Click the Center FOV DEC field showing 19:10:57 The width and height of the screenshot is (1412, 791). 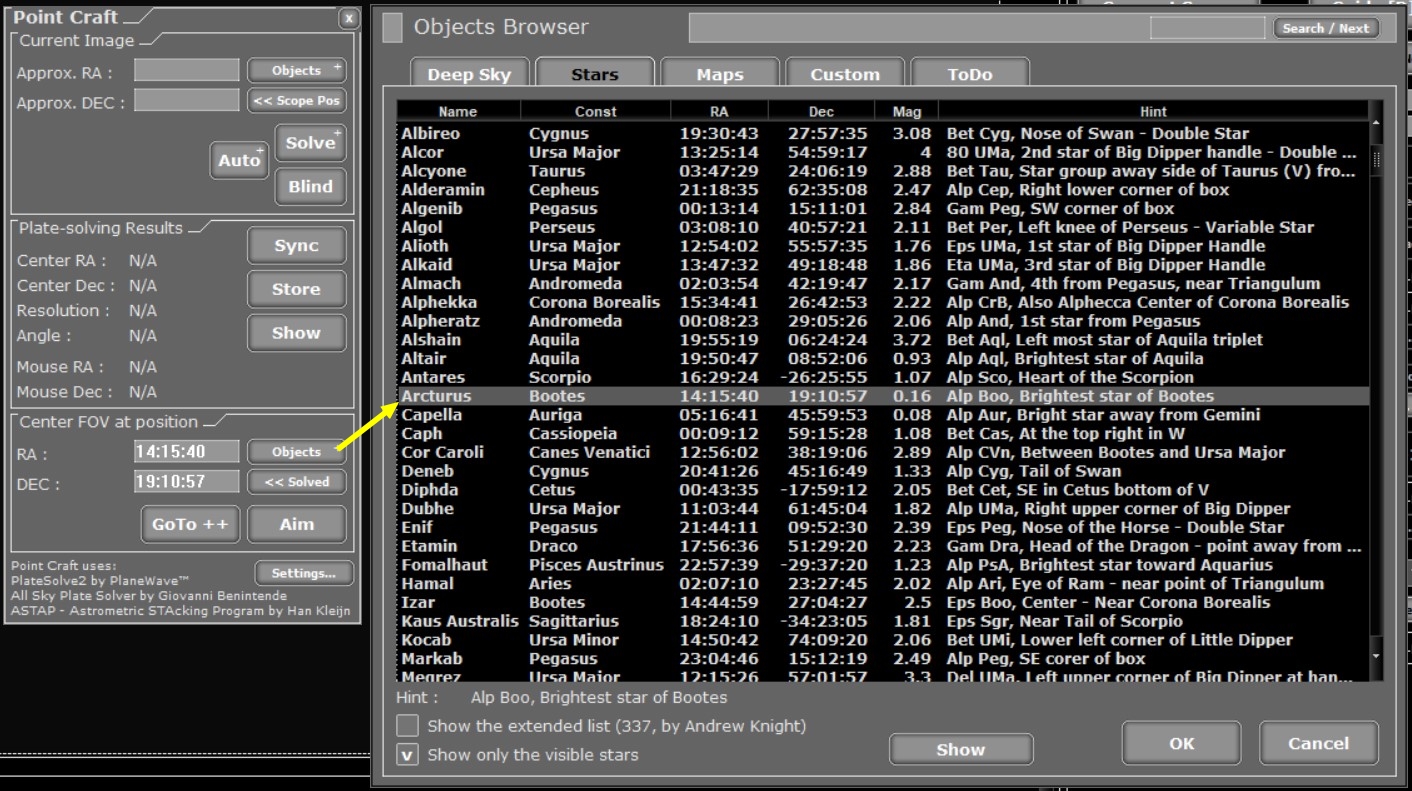(x=187, y=482)
